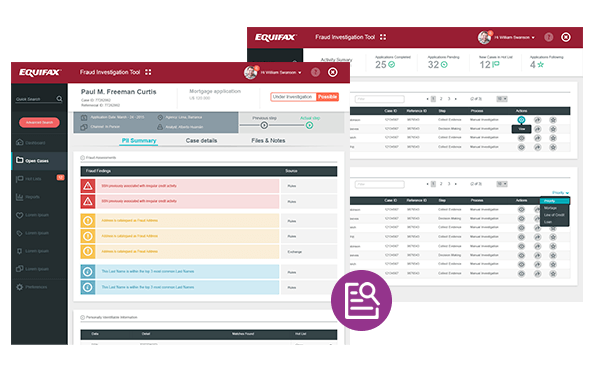Click the Applications Completed check icon
This screenshot has height=365, width=595.
[x=392, y=65]
